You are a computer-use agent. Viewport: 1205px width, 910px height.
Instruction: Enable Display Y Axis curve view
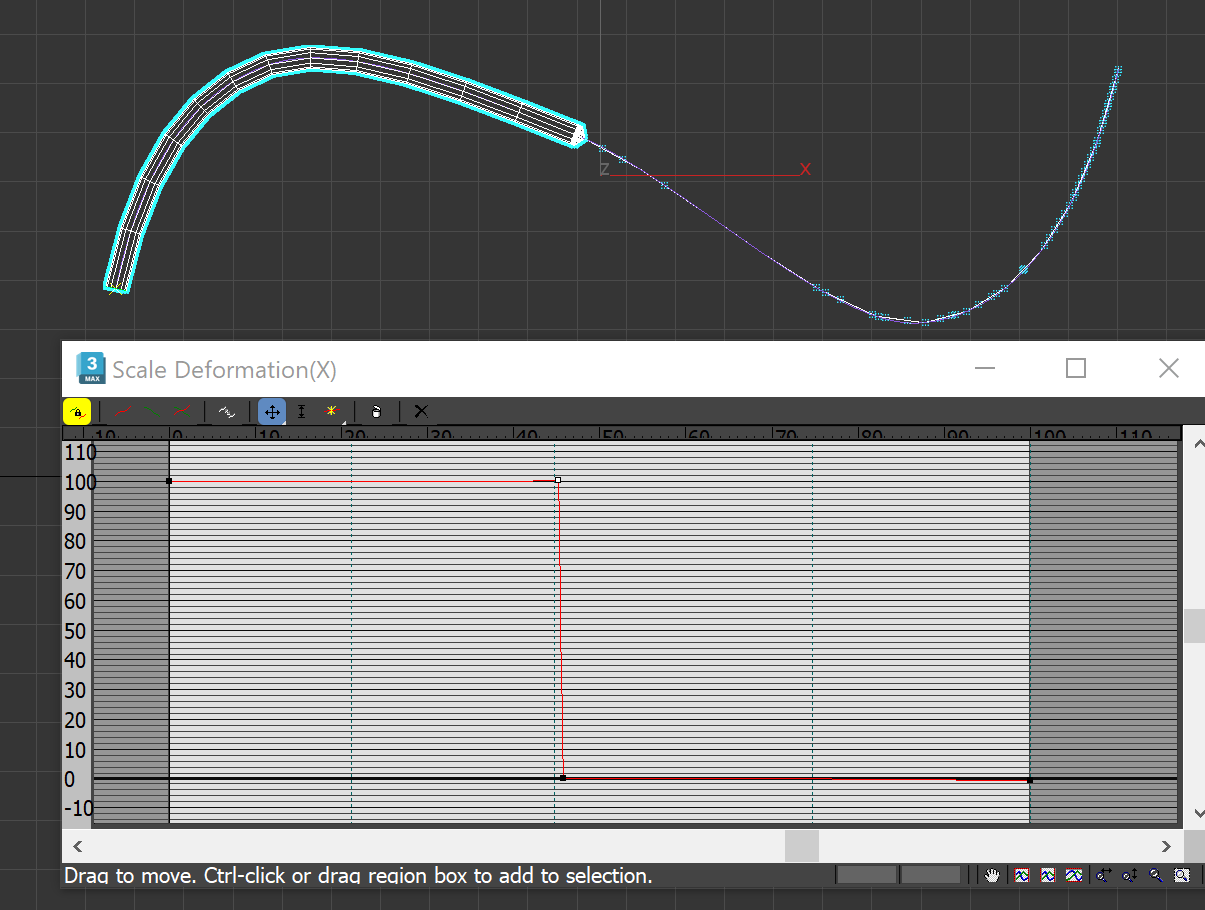point(153,411)
